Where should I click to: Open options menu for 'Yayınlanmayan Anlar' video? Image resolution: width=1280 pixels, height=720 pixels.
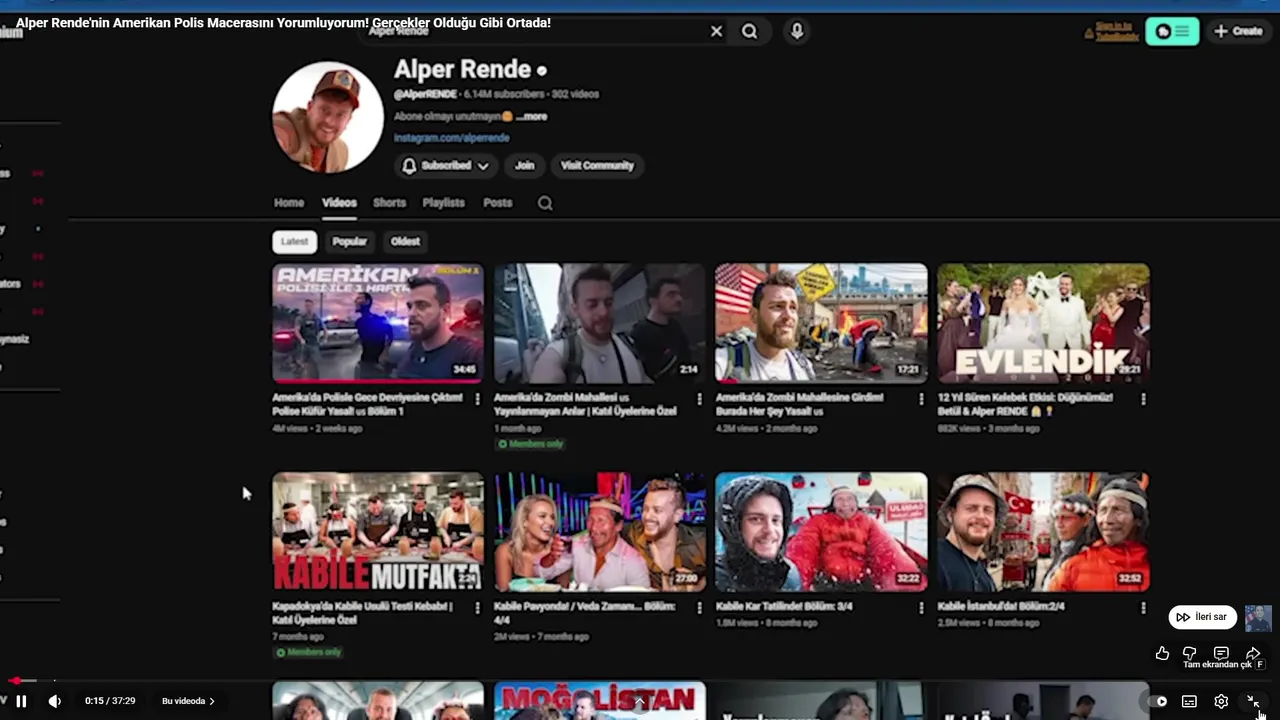pyautogui.click(x=699, y=399)
